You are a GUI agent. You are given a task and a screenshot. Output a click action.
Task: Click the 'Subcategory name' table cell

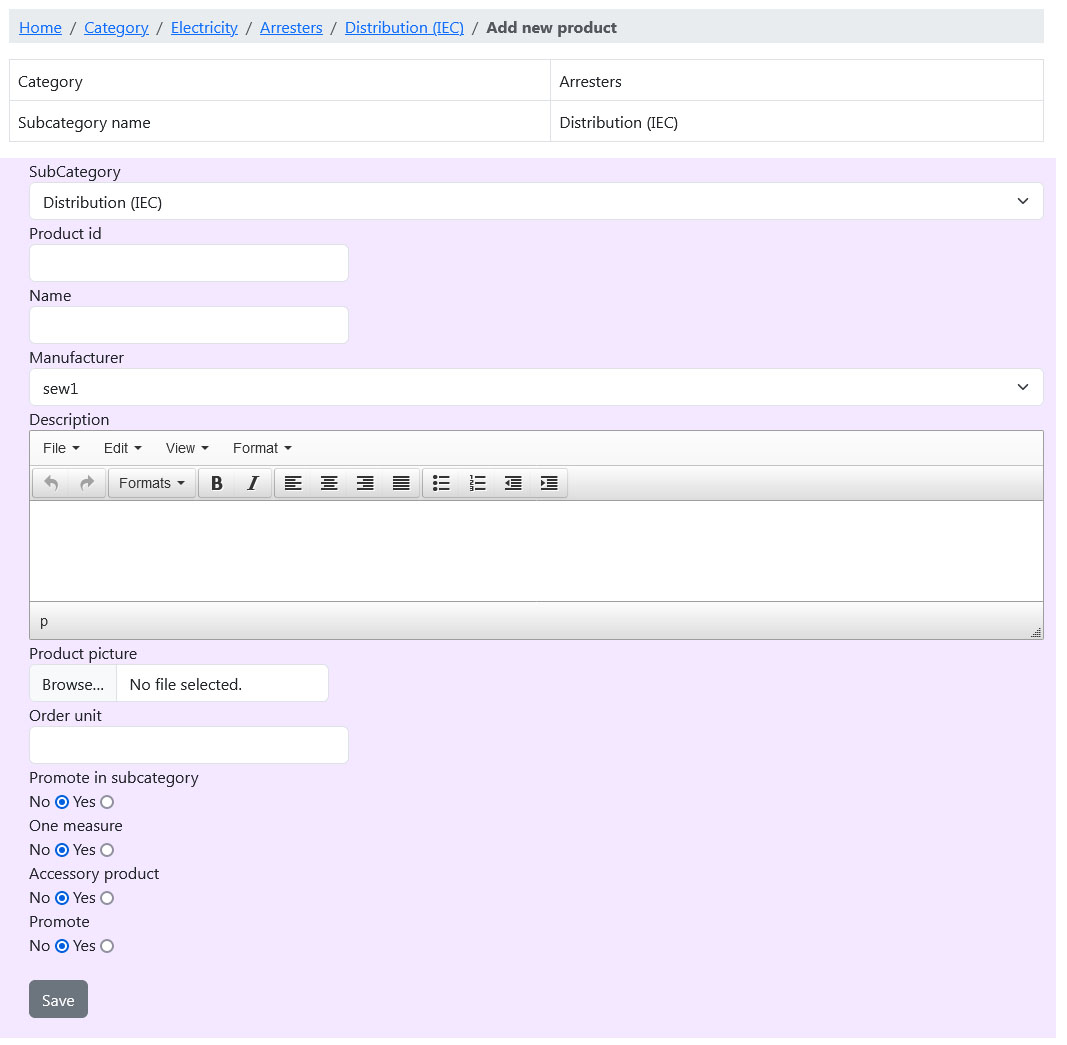click(x=282, y=123)
